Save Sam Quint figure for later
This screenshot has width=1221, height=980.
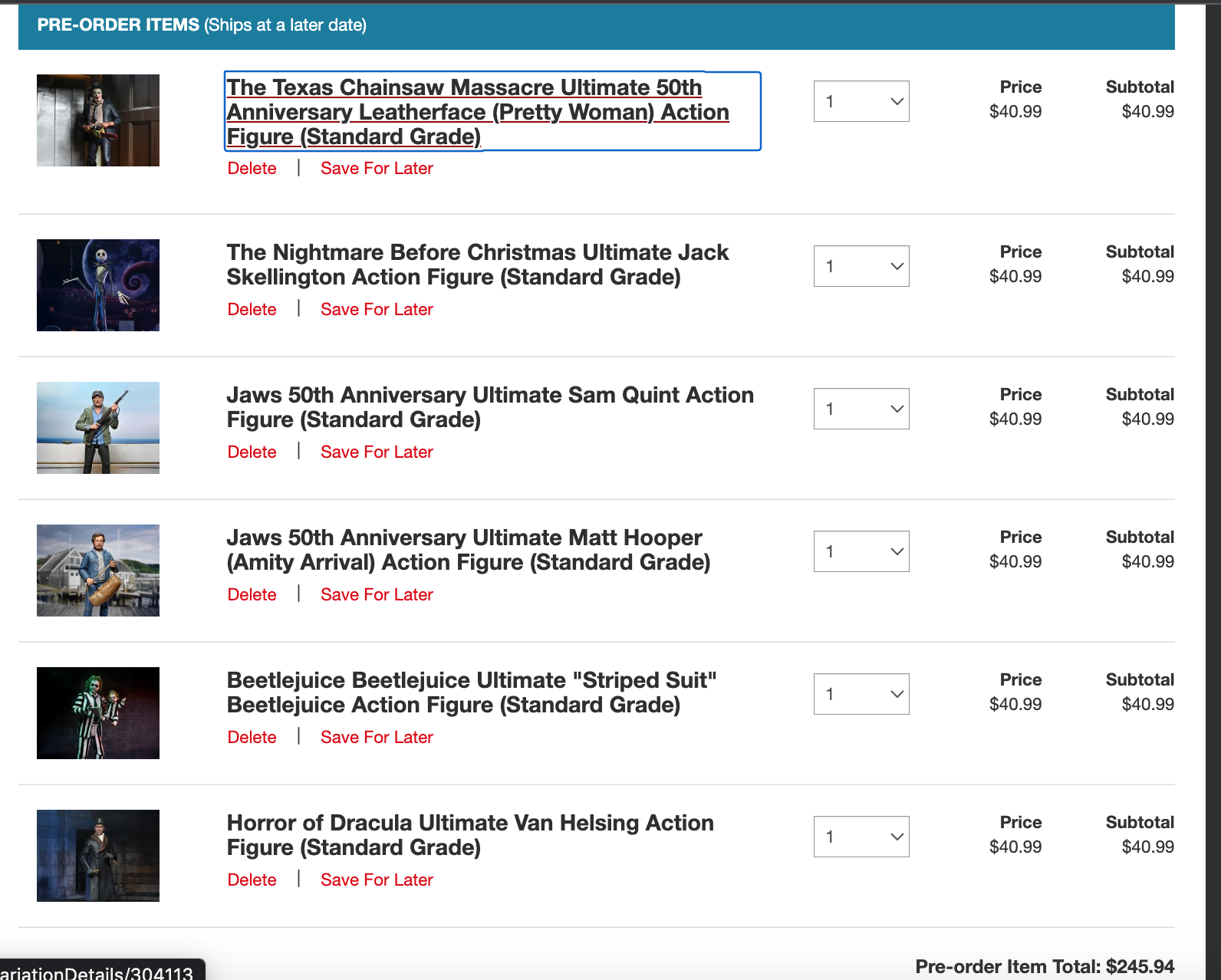(x=377, y=452)
